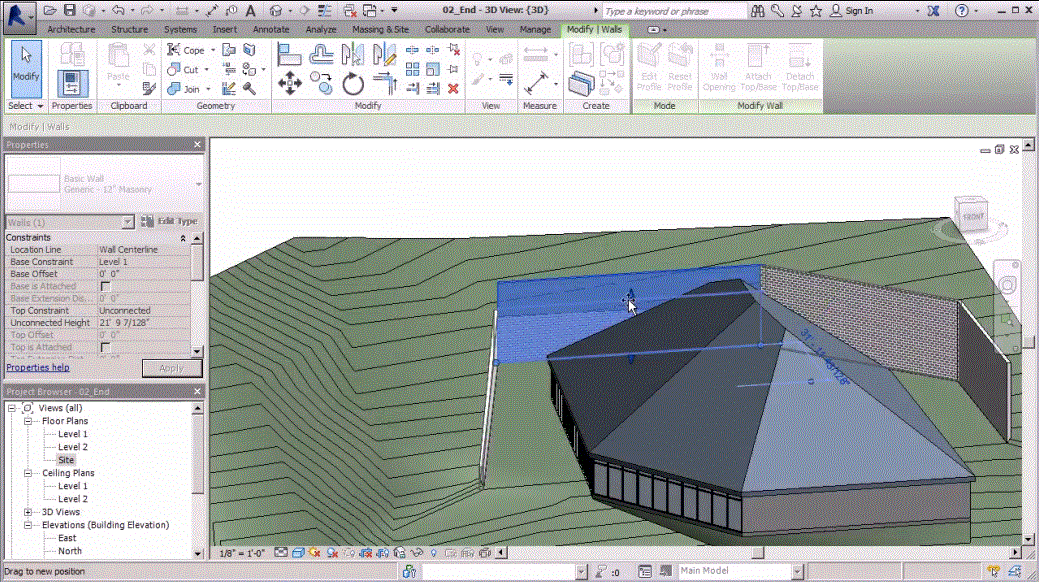Select the Site floor plan
1039x582 pixels.
pyautogui.click(x=66, y=460)
